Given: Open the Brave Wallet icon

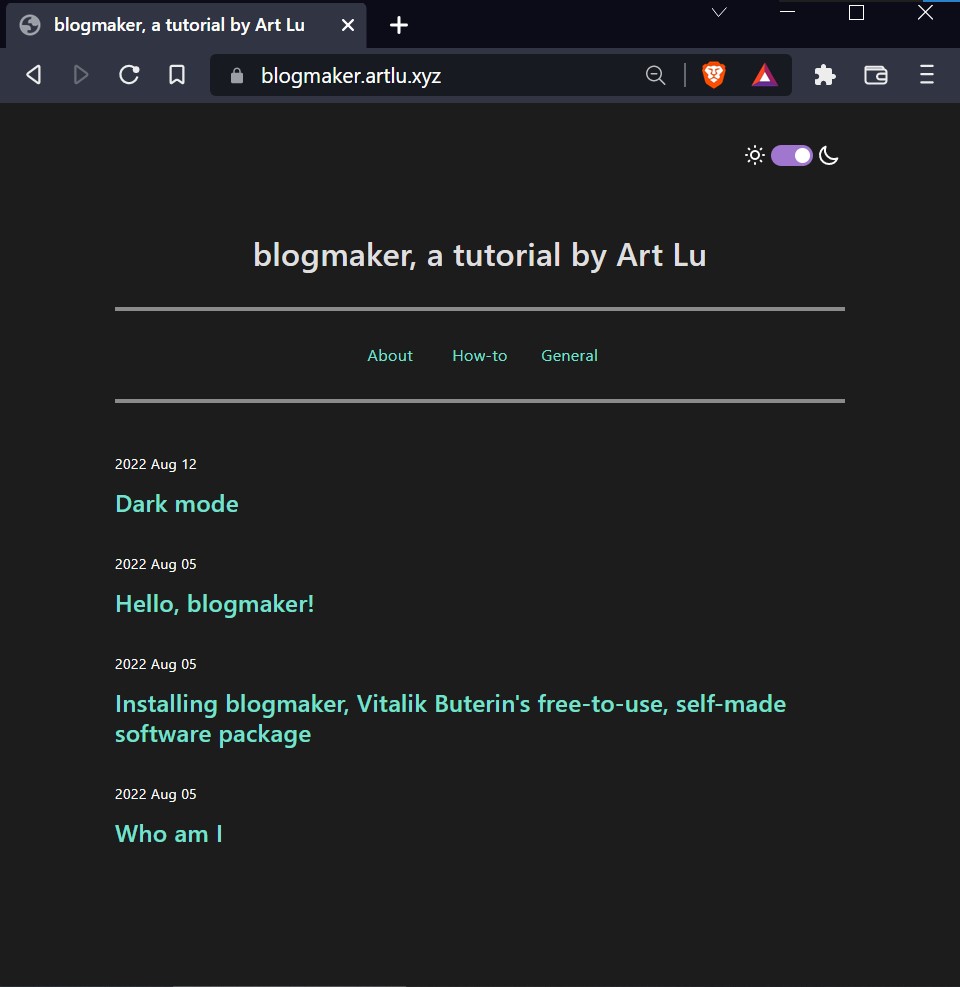Looking at the screenshot, I should (x=876, y=75).
